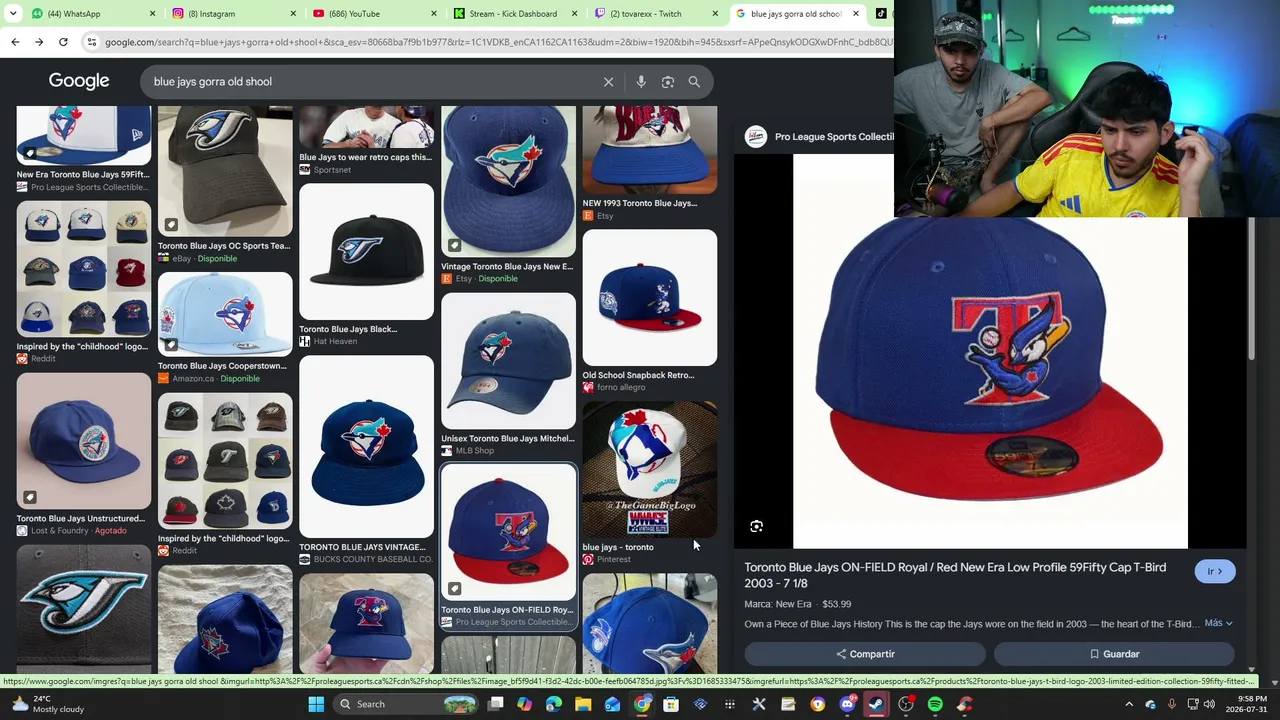Open the Toronto Blue Jays ON-FIELD cap title link

[x=955, y=575]
